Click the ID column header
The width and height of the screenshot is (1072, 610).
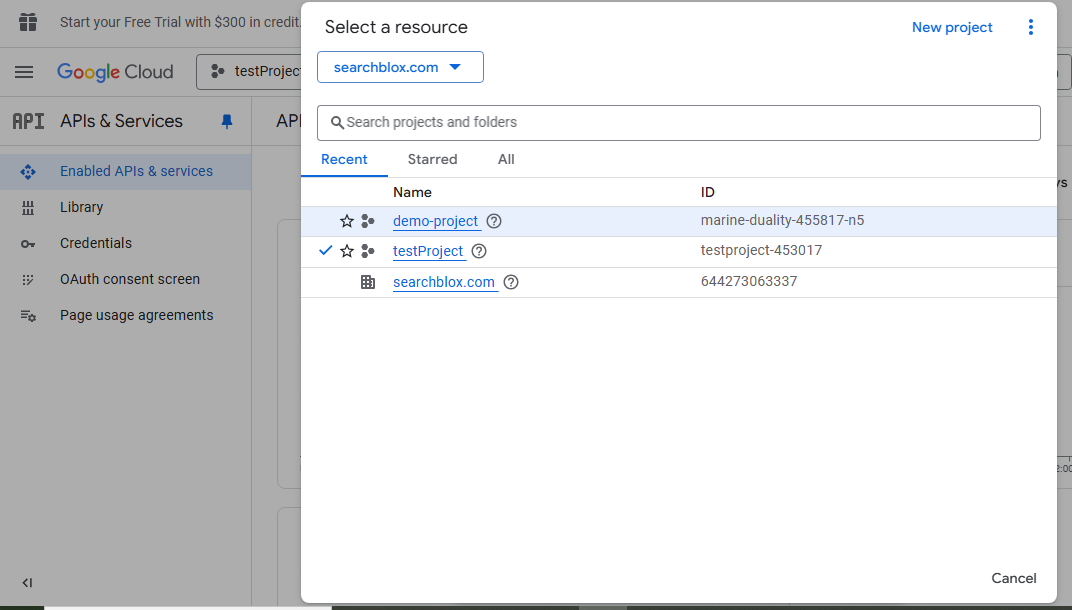[708, 192]
